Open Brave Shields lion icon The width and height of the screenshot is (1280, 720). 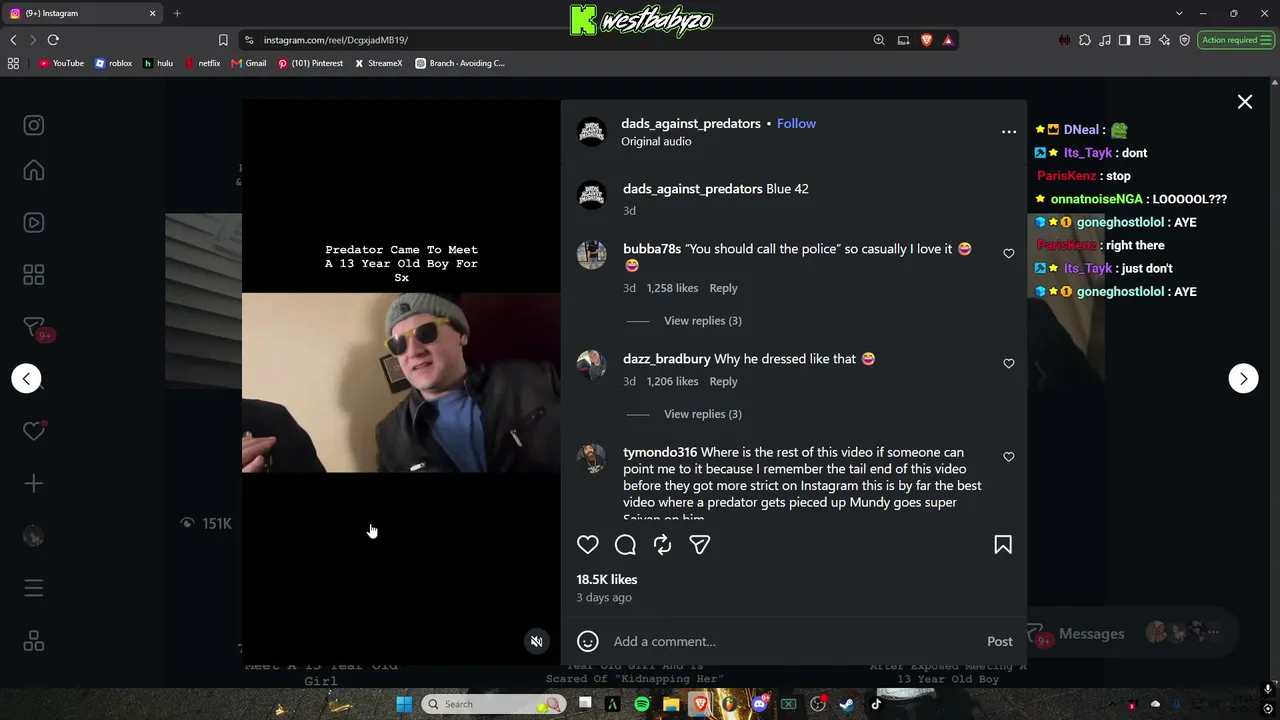pyautogui.click(x=926, y=40)
